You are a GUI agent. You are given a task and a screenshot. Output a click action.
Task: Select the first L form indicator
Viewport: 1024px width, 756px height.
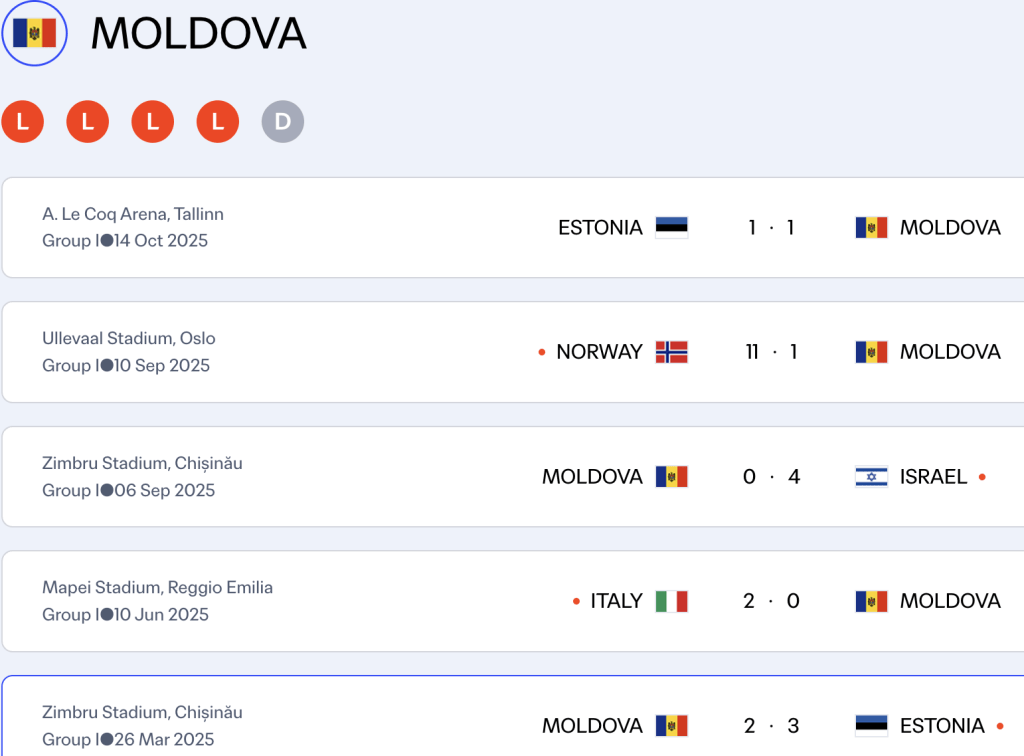(x=22, y=121)
